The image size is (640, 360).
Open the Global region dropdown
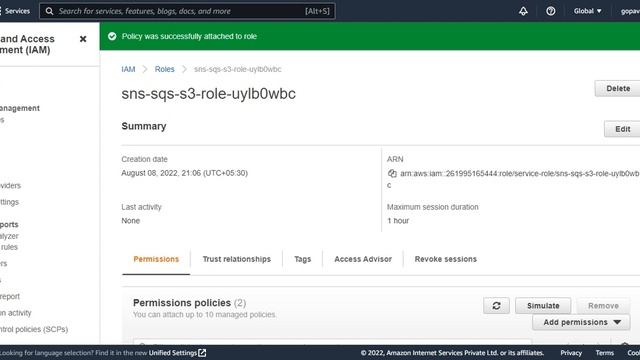coord(587,11)
